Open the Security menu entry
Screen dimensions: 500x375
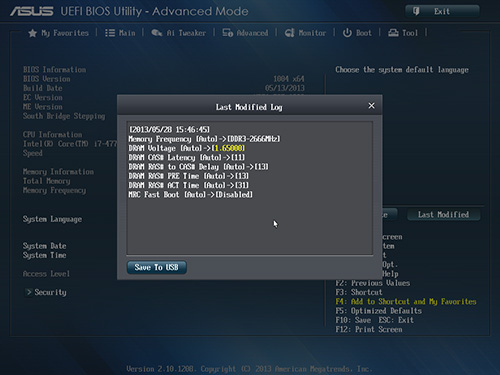[50, 292]
